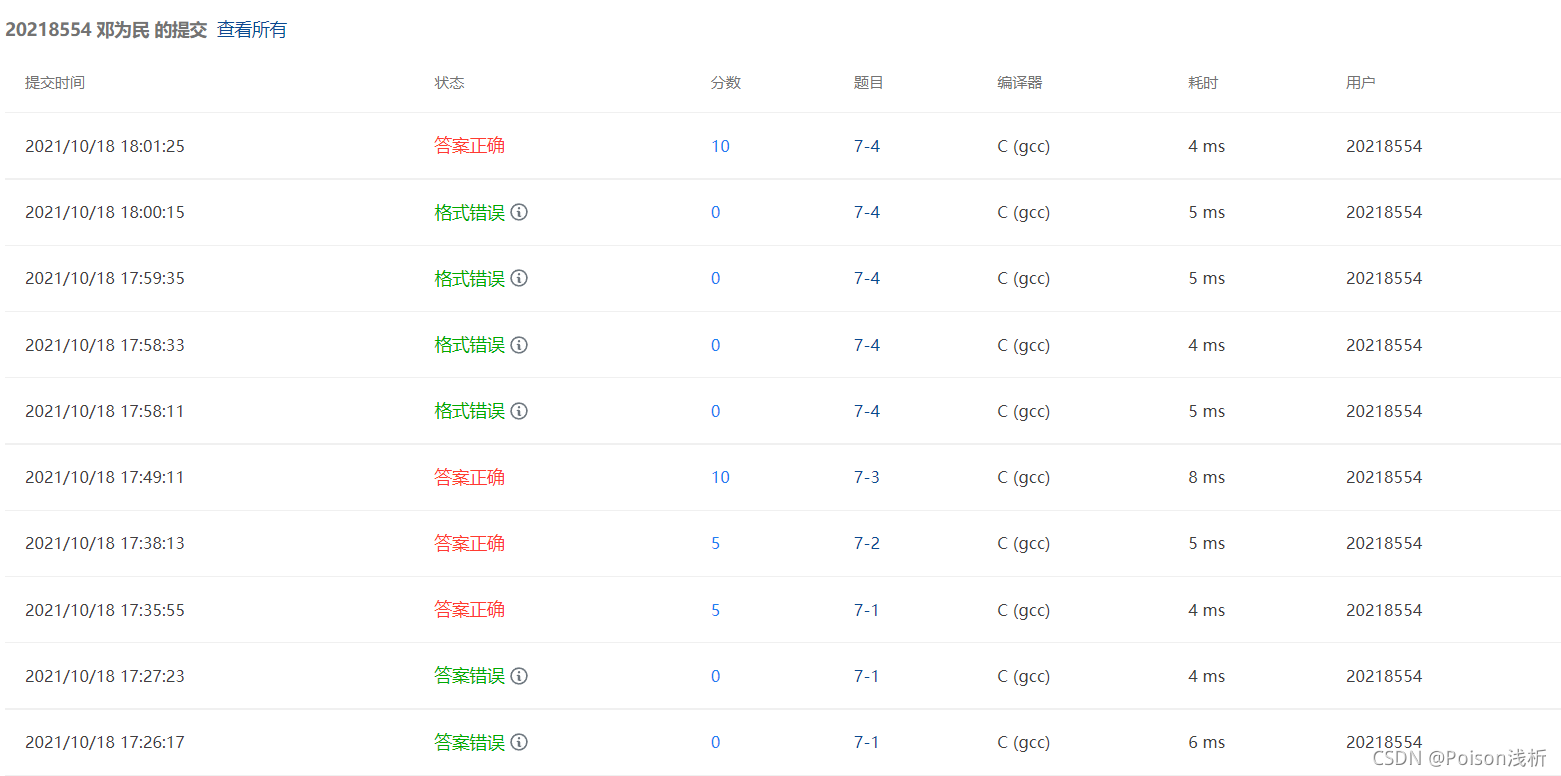
Task: Open score 0 for the 17:58:11 submission
Action: [x=715, y=411]
